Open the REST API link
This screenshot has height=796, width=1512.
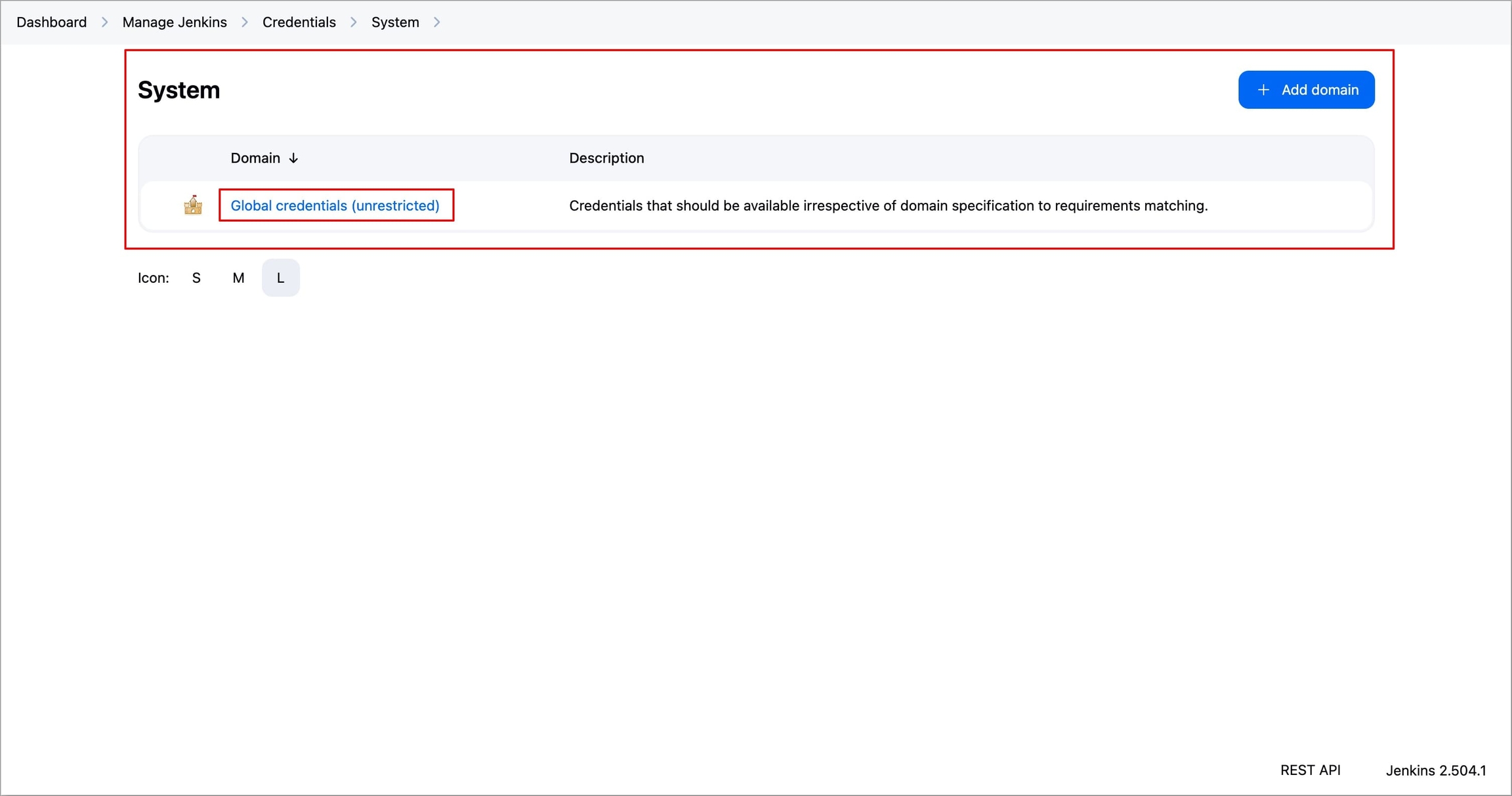(x=1310, y=770)
